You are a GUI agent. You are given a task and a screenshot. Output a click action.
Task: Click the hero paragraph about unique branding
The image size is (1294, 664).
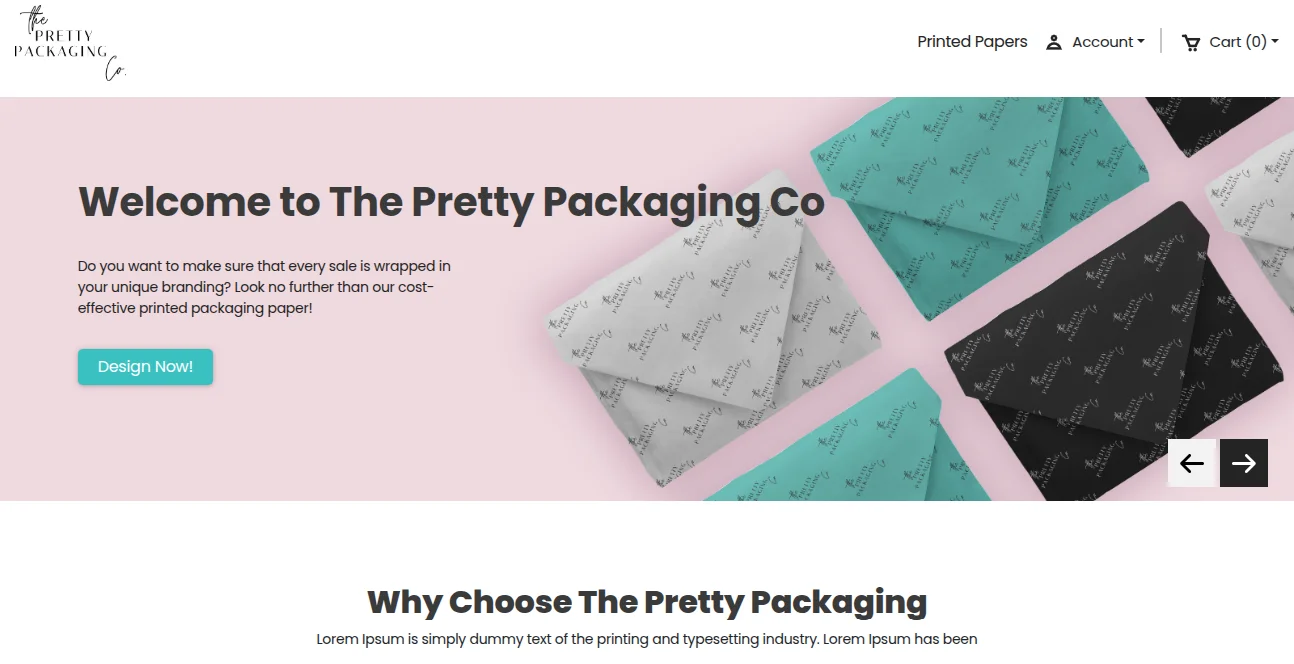(265, 287)
